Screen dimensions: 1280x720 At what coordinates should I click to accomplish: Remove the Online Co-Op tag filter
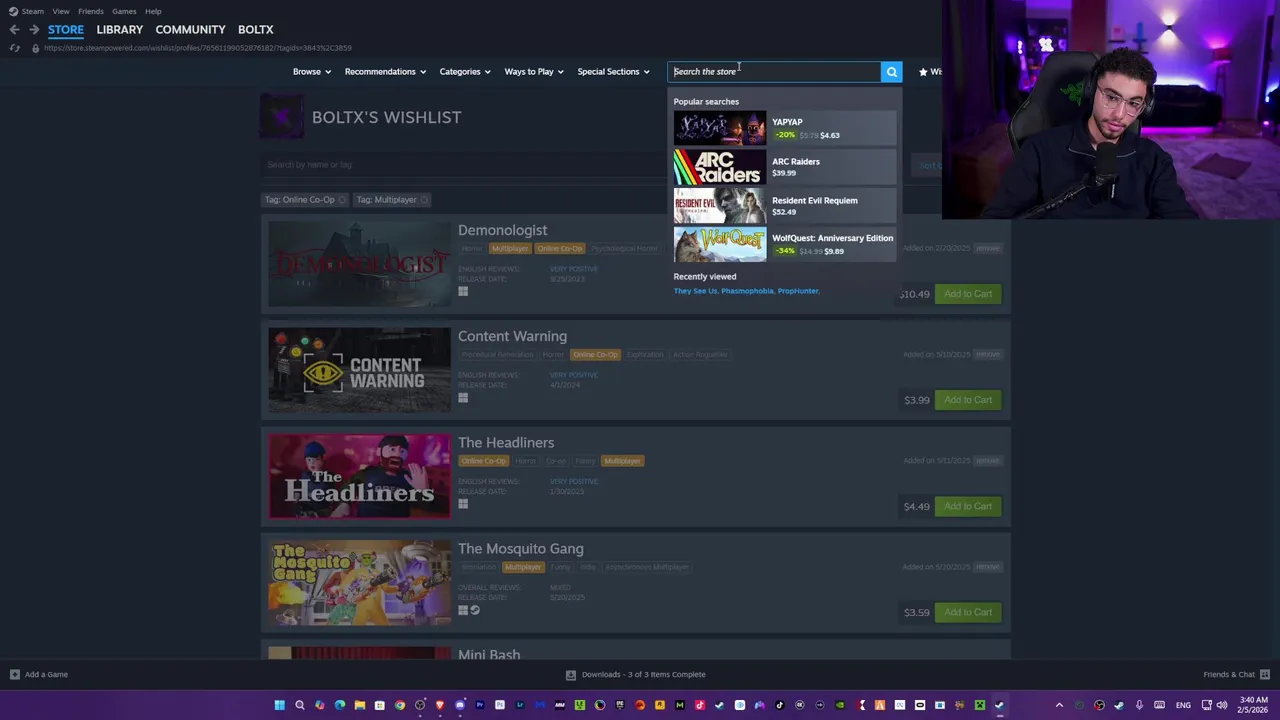(342, 200)
